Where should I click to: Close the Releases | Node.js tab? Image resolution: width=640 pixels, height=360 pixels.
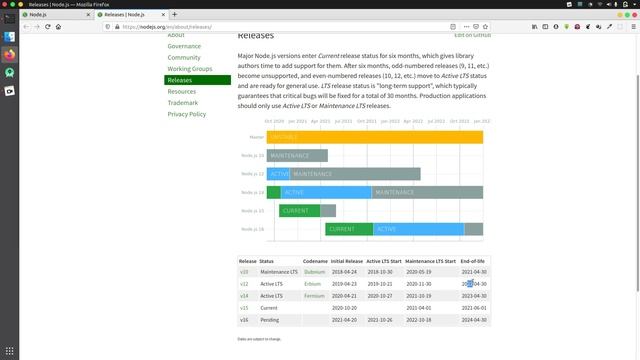coord(163,14)
